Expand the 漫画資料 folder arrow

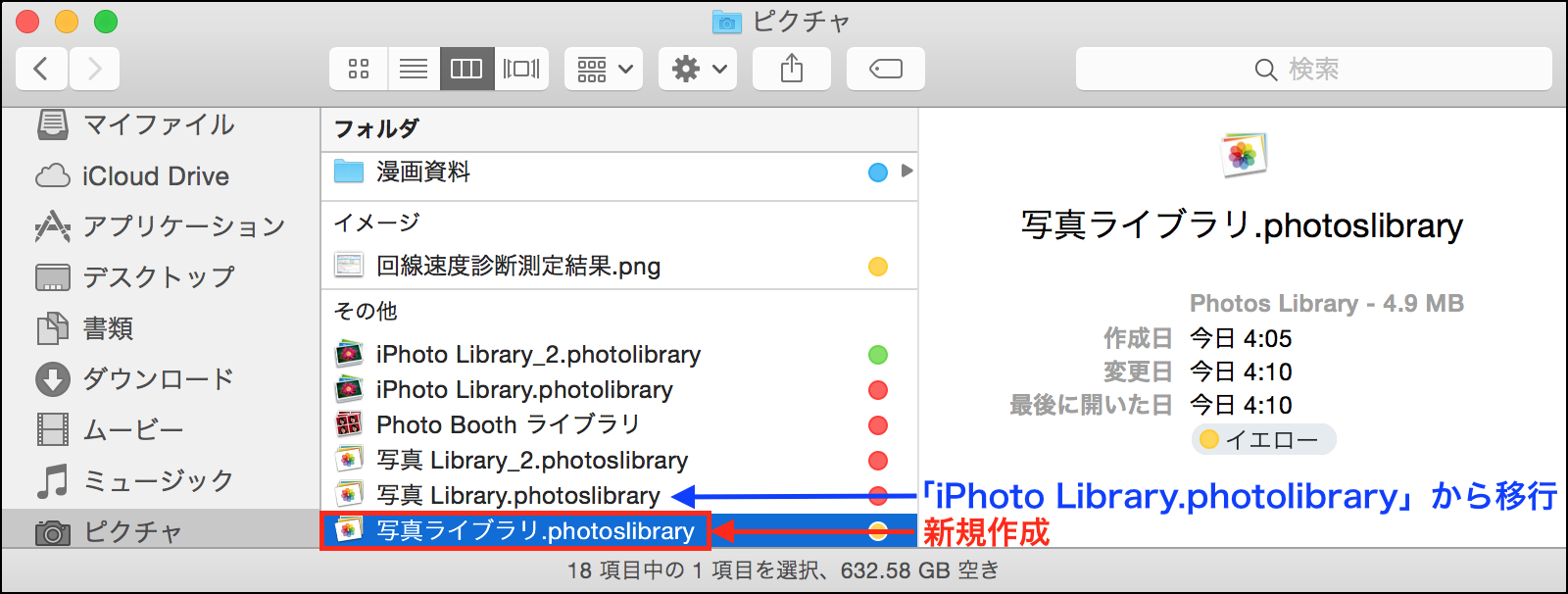(906, 171)
